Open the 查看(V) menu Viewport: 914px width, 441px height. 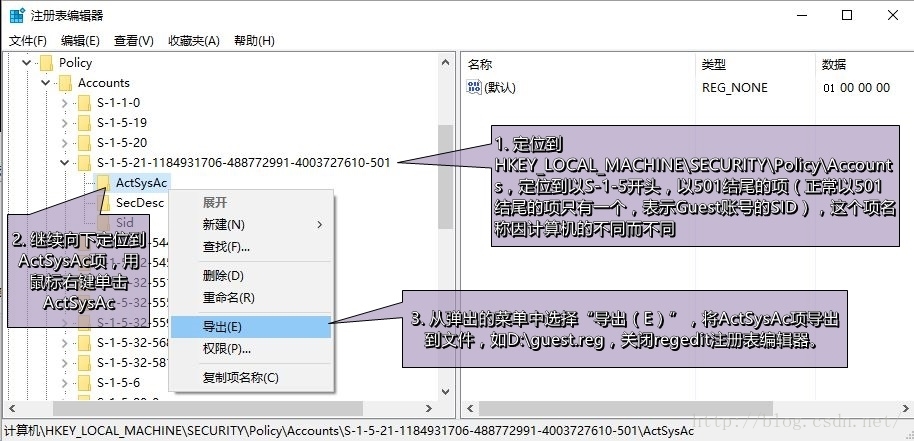pos(133,41)
